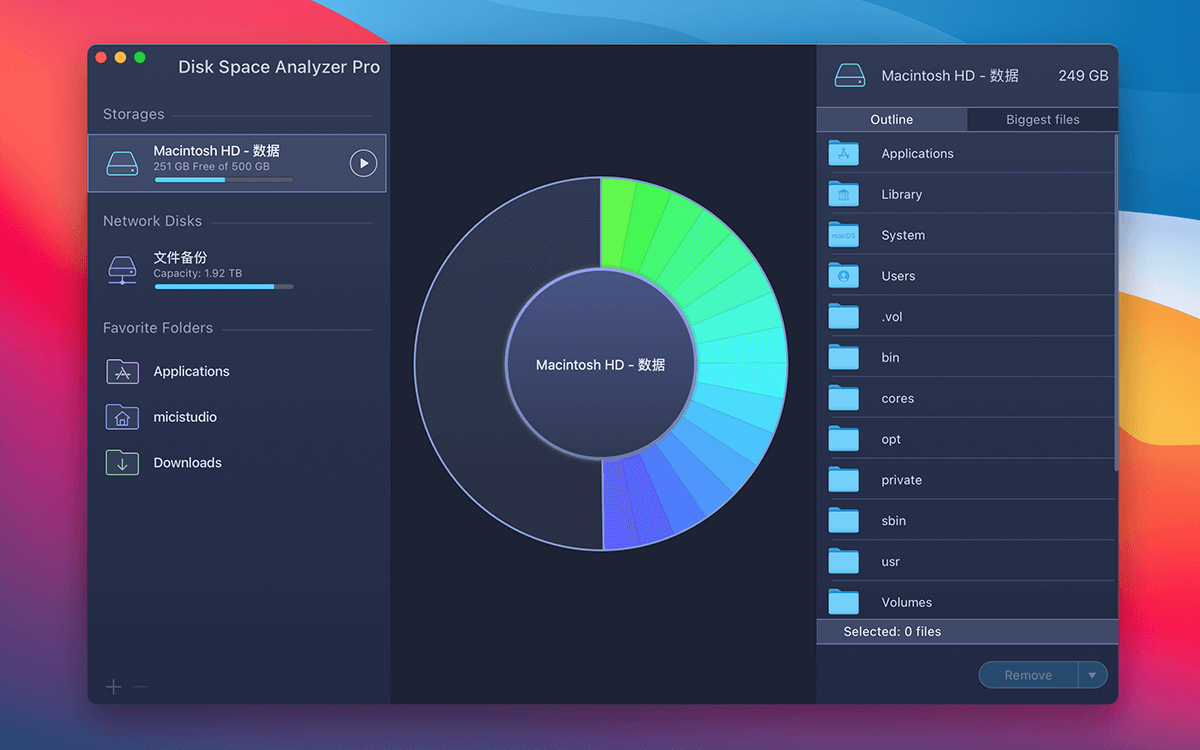Open the Applications favorite folder label
This screenshot has width=1200, height=750.
(191, 371)
